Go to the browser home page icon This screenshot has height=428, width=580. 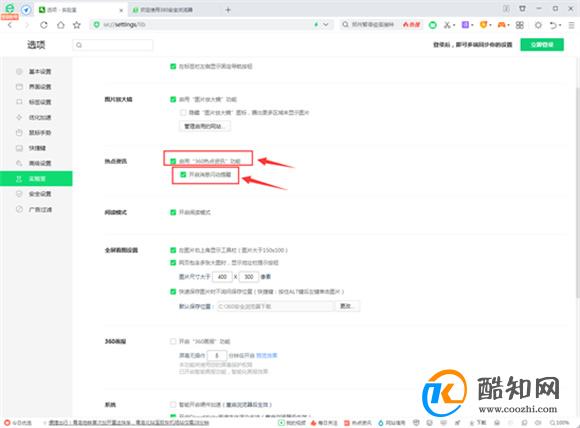[60, 25]
